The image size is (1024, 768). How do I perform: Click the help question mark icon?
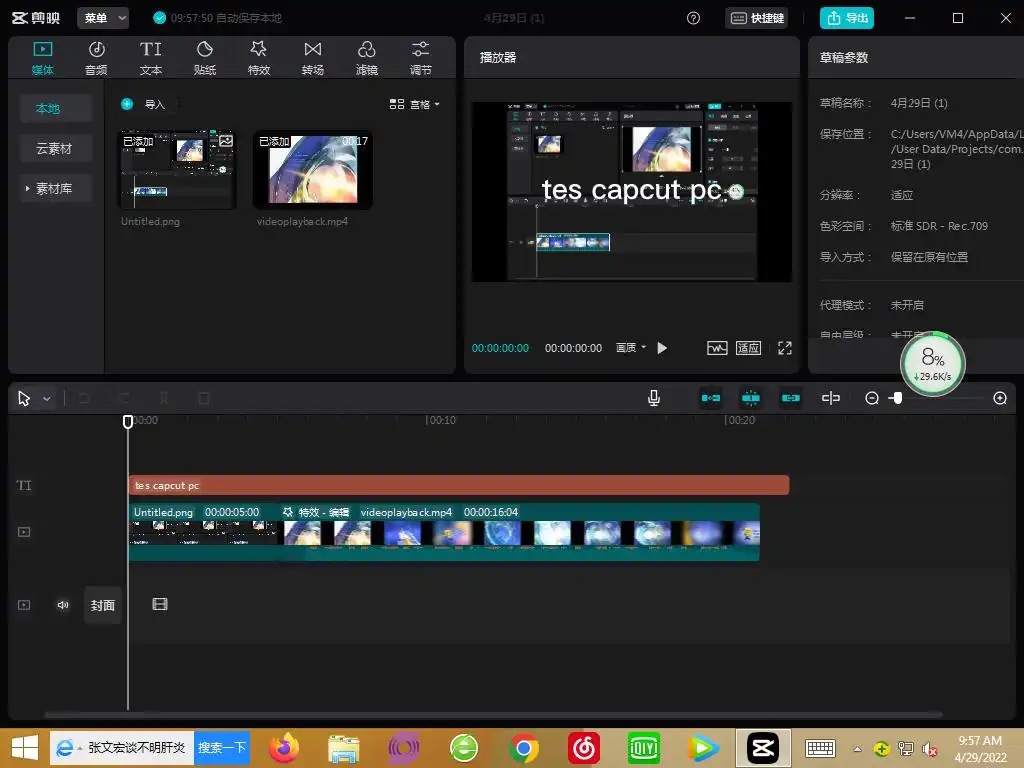pos(694,18)
